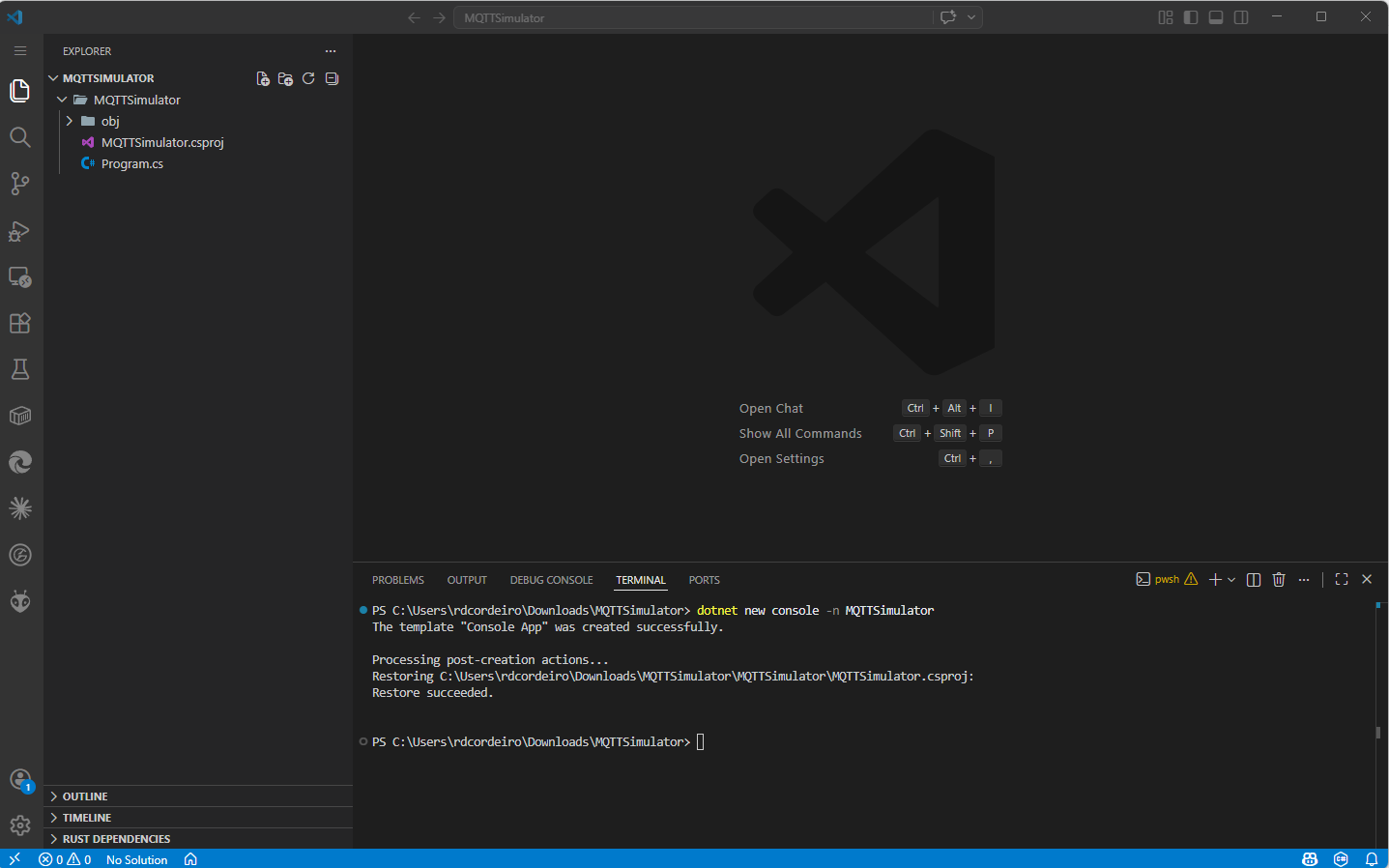
Task: Toggle the Primary Side Bar visibility
Action: pos(1190,16)
